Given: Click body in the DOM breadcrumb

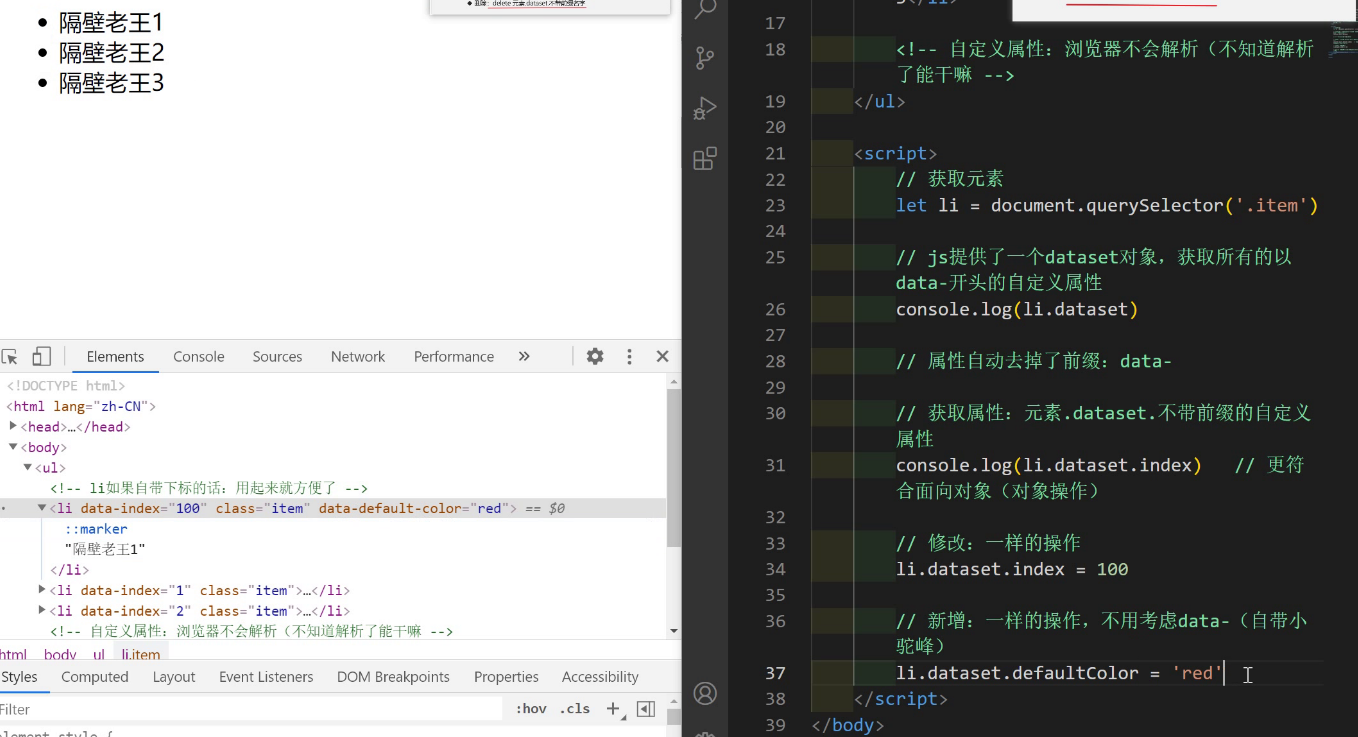Looking at the screenshot, I should [60, 654].
